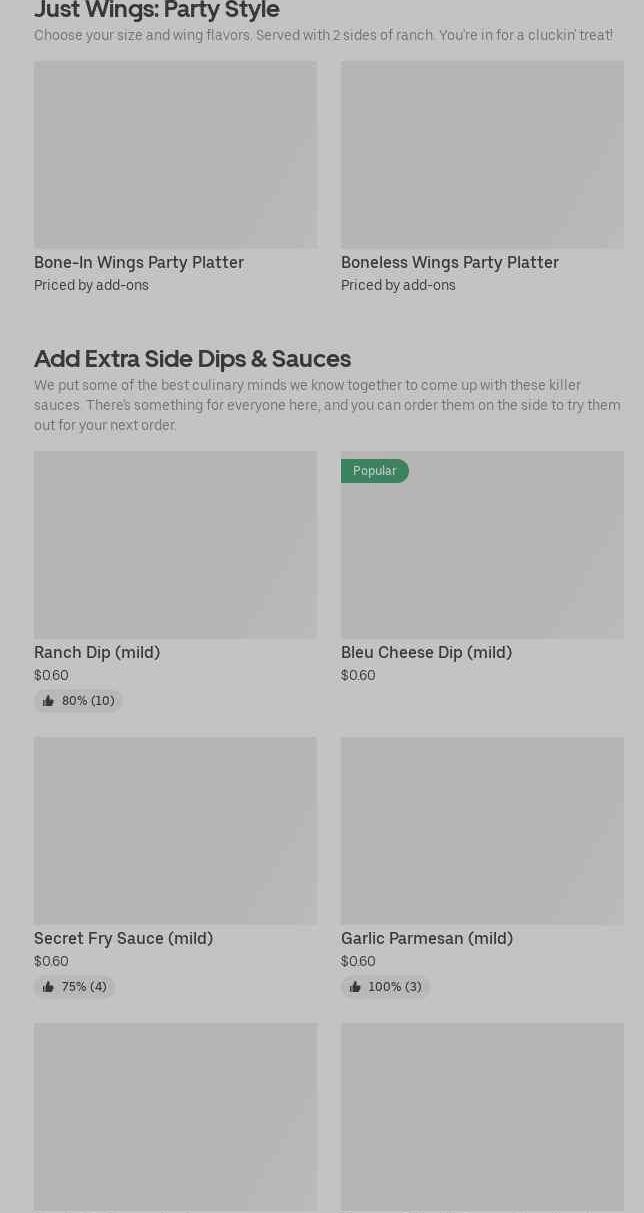Choose Ranch Dip (mild) item name

tap(97, 652)
